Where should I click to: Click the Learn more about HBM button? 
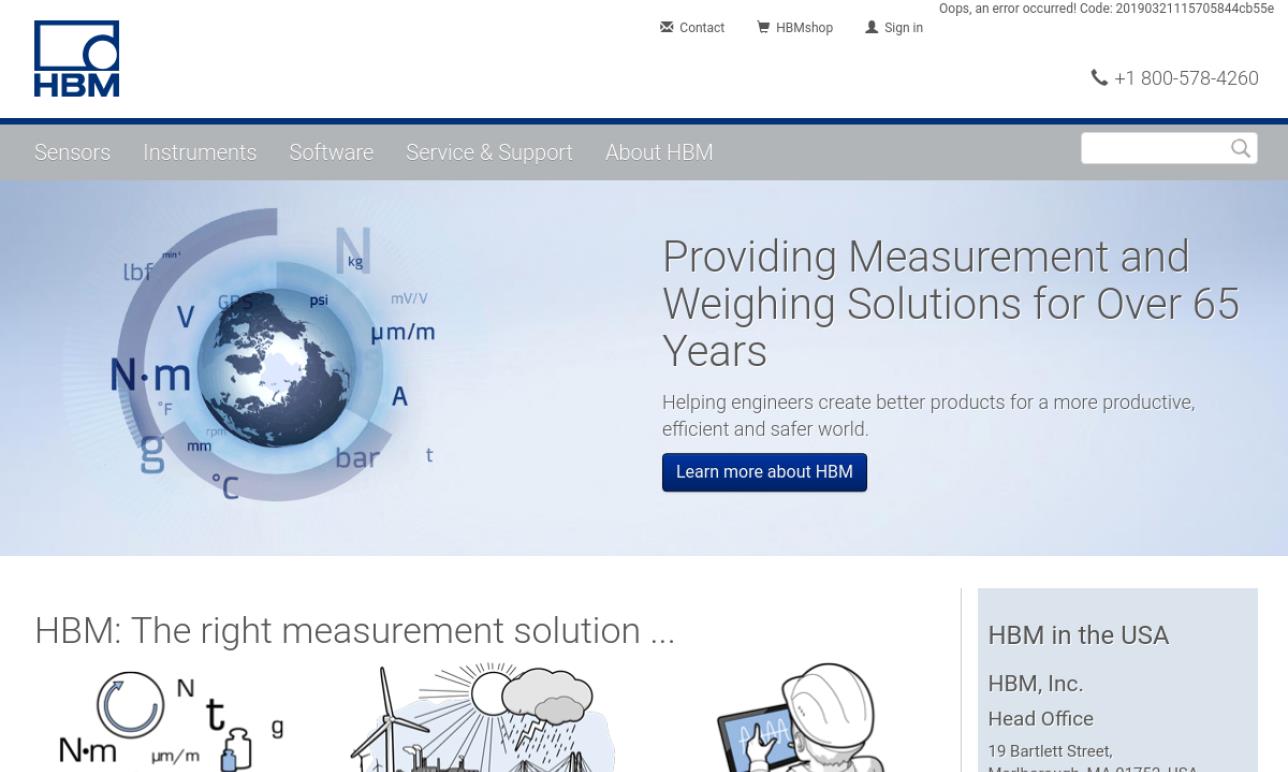[x=764, y=471]
